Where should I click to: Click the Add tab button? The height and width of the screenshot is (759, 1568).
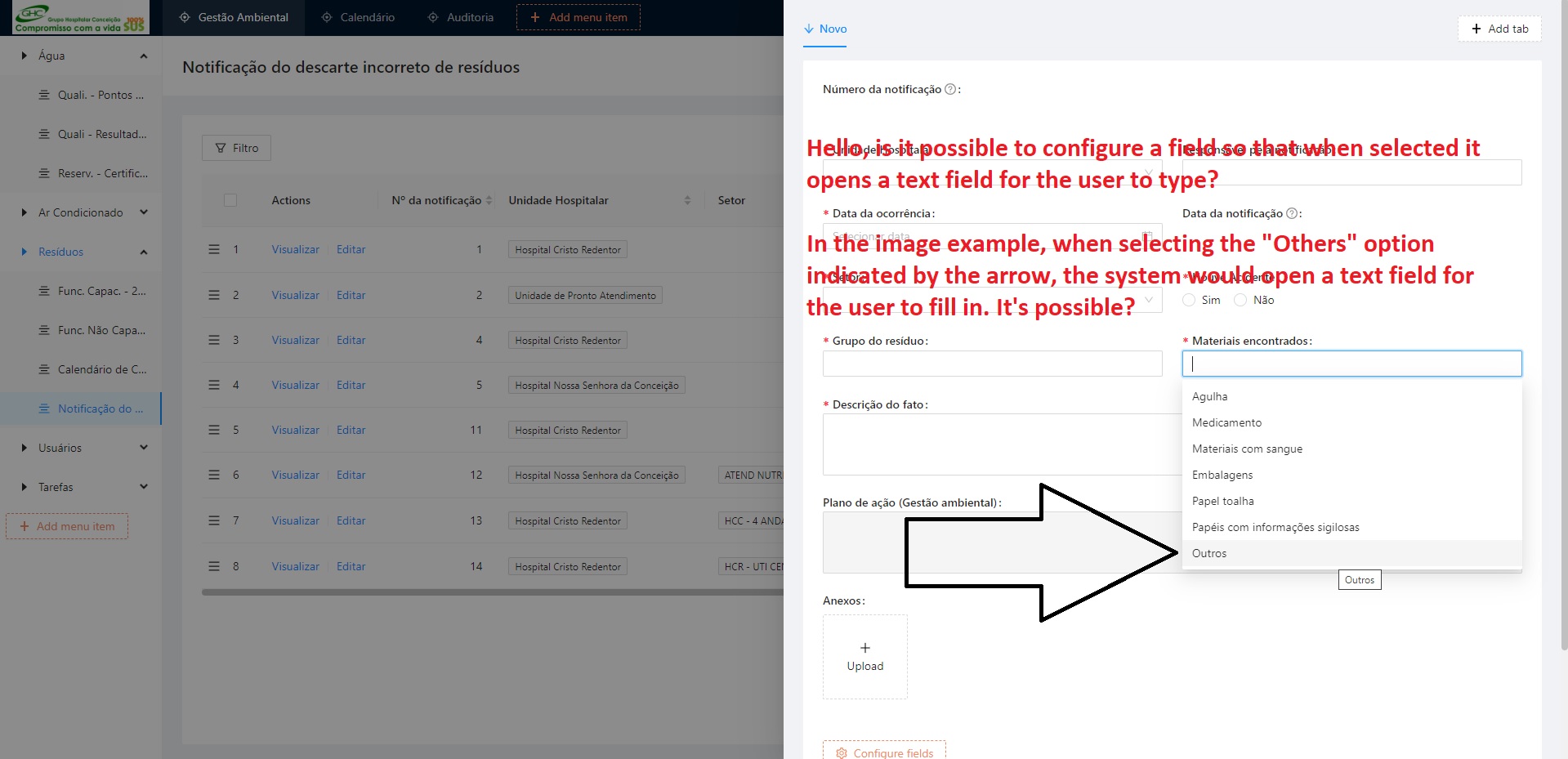tap(1499, 28)
